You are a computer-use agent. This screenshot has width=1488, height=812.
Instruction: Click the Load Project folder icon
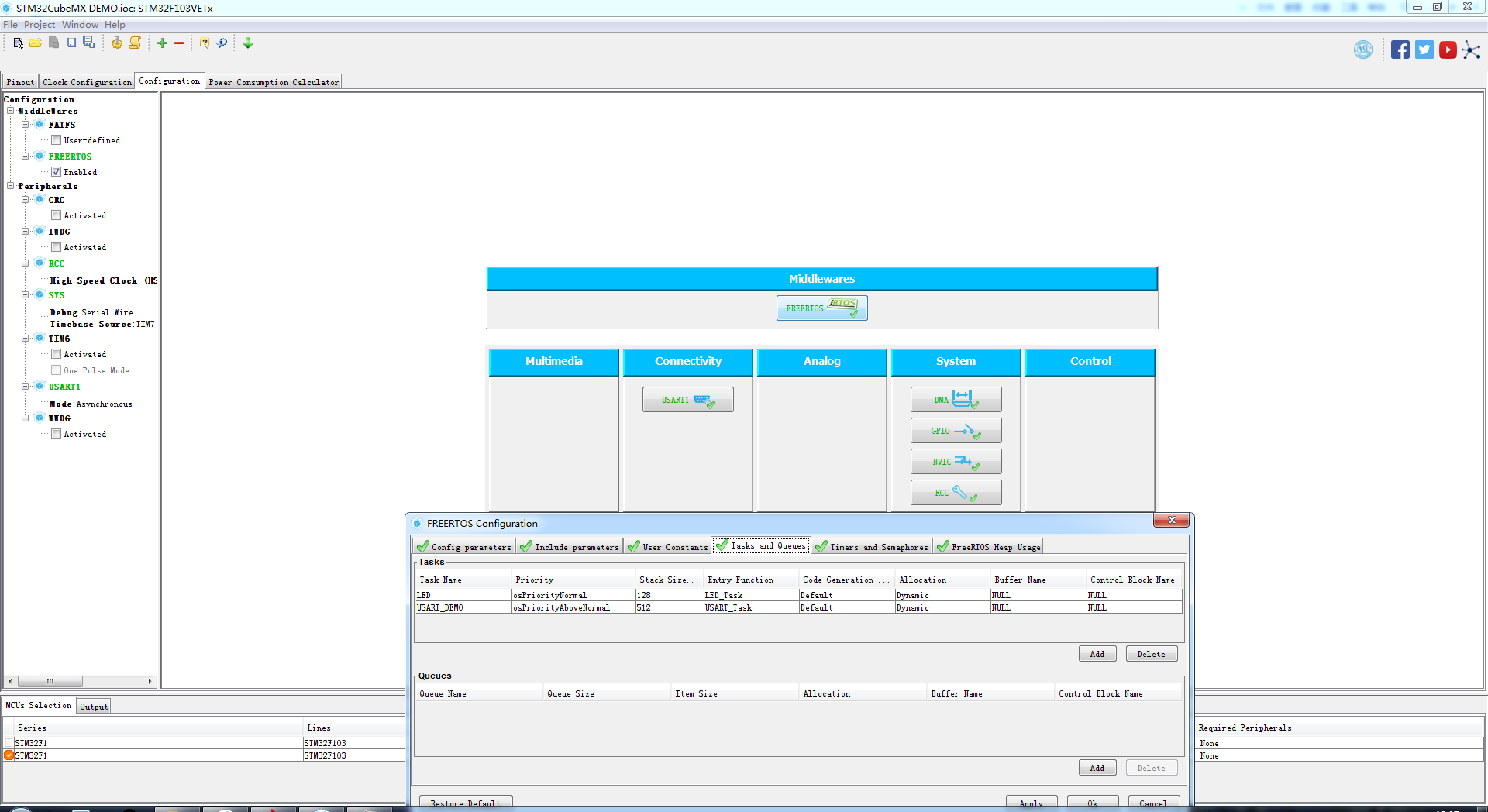click(x=36, y=43)
